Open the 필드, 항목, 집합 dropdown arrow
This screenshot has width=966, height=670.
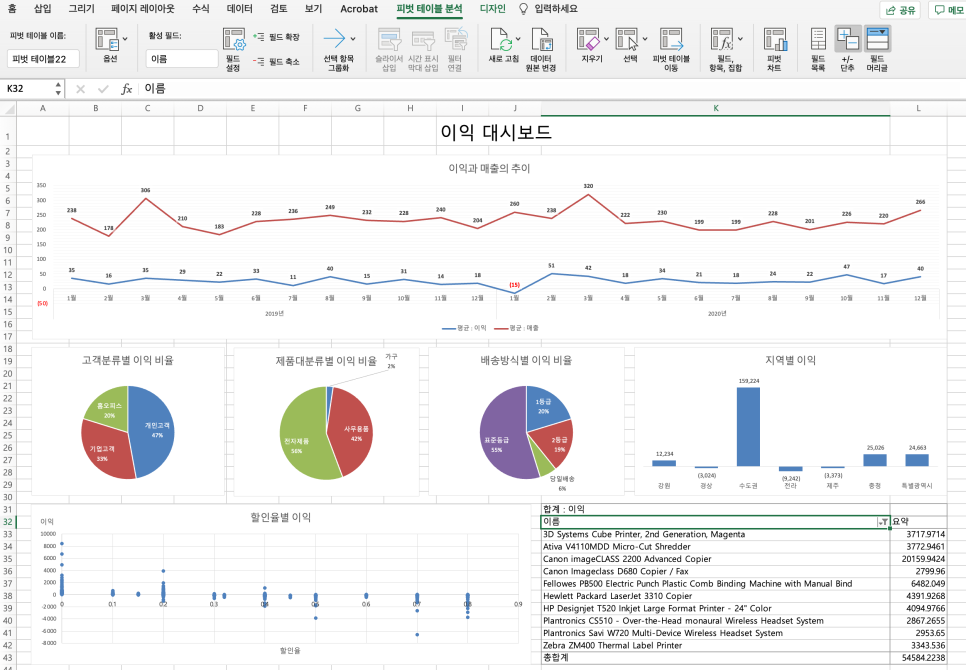tap(740, 39)
